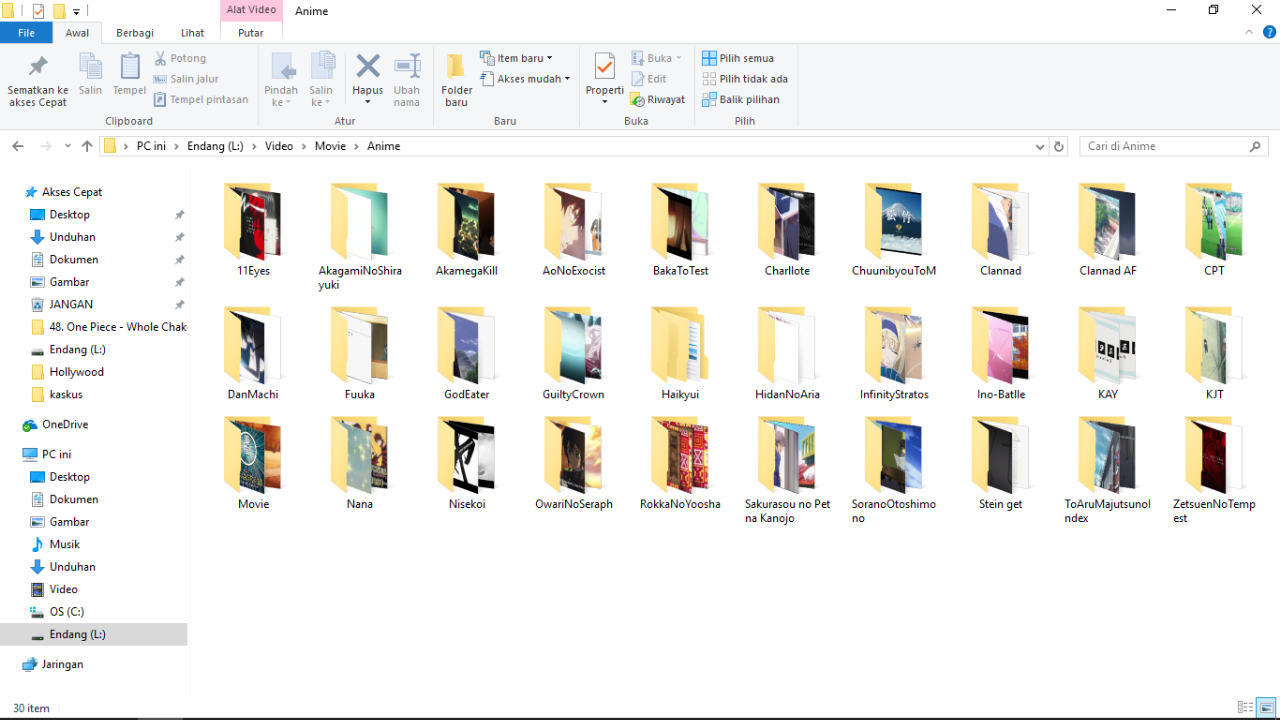This screenshot has width=1280, height=720.
Task: Select Hollywood folder in sidebar
Action: click(77, 372)
